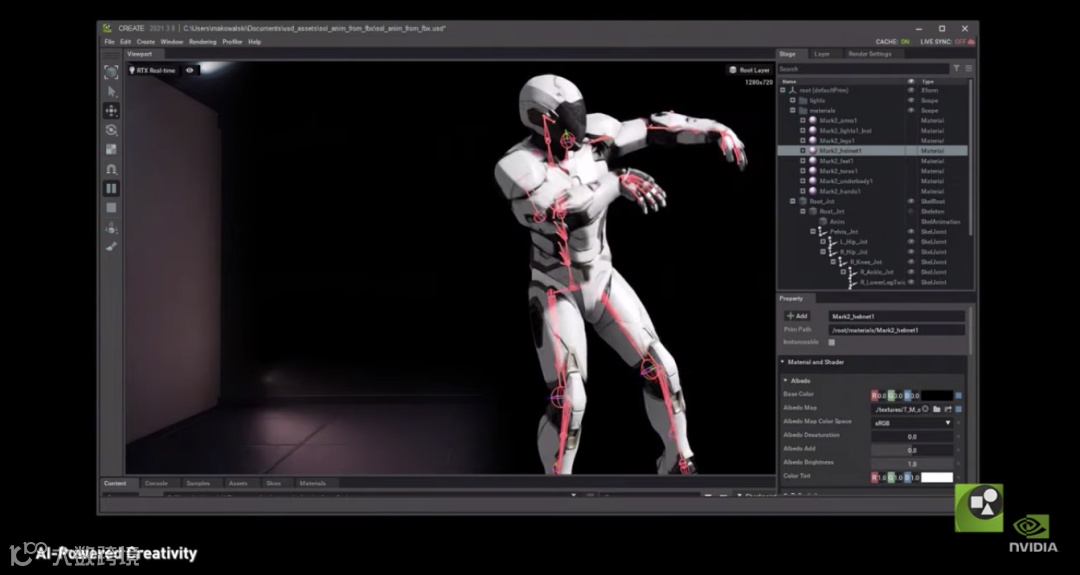This screenshot has height=575, width=1080.
Task: Click the white Color Tint swatch
Action: pyautogui.click(x=936, y=477)
